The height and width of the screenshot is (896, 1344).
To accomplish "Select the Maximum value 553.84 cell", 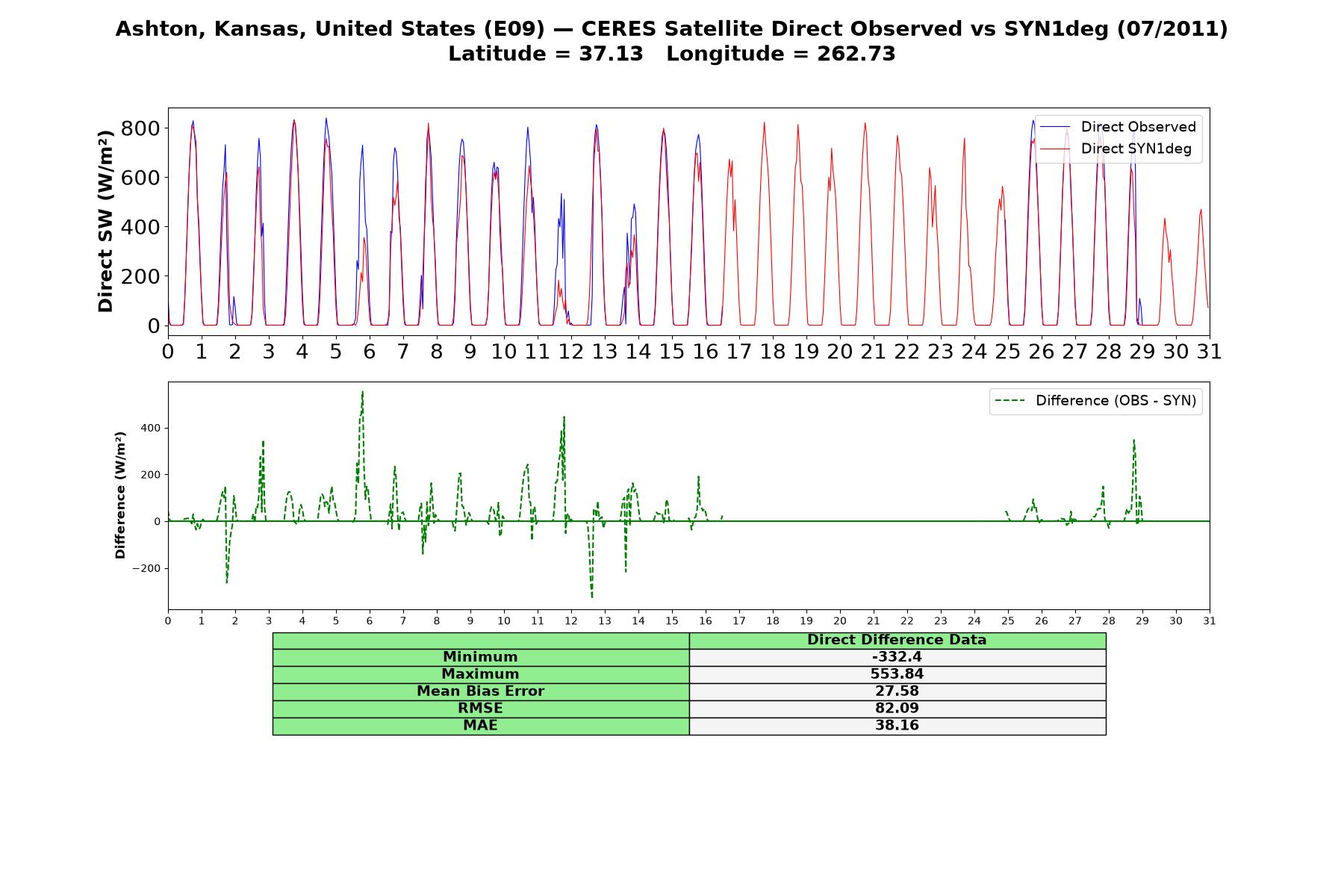I will point(897,674).
